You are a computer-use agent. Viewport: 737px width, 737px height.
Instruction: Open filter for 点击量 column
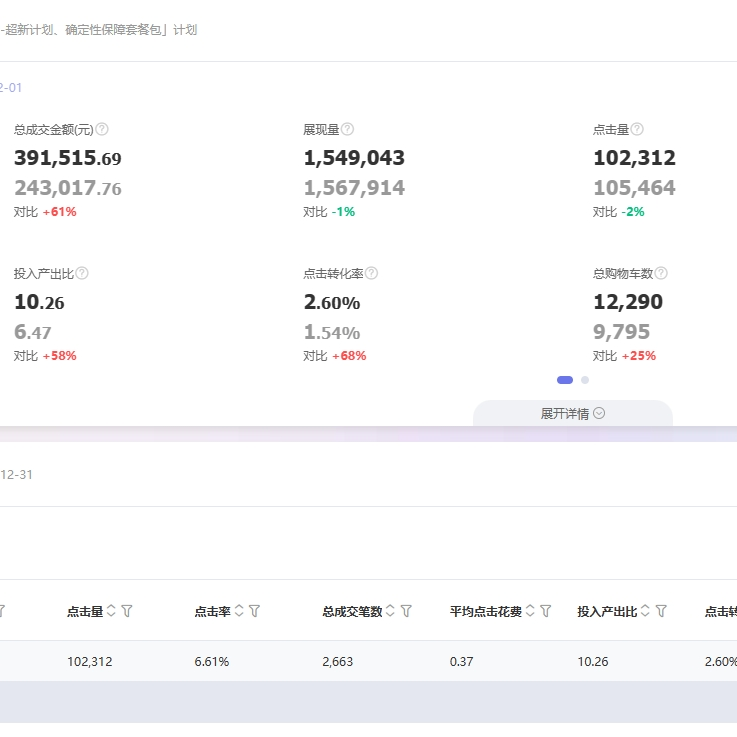(127, 611)
